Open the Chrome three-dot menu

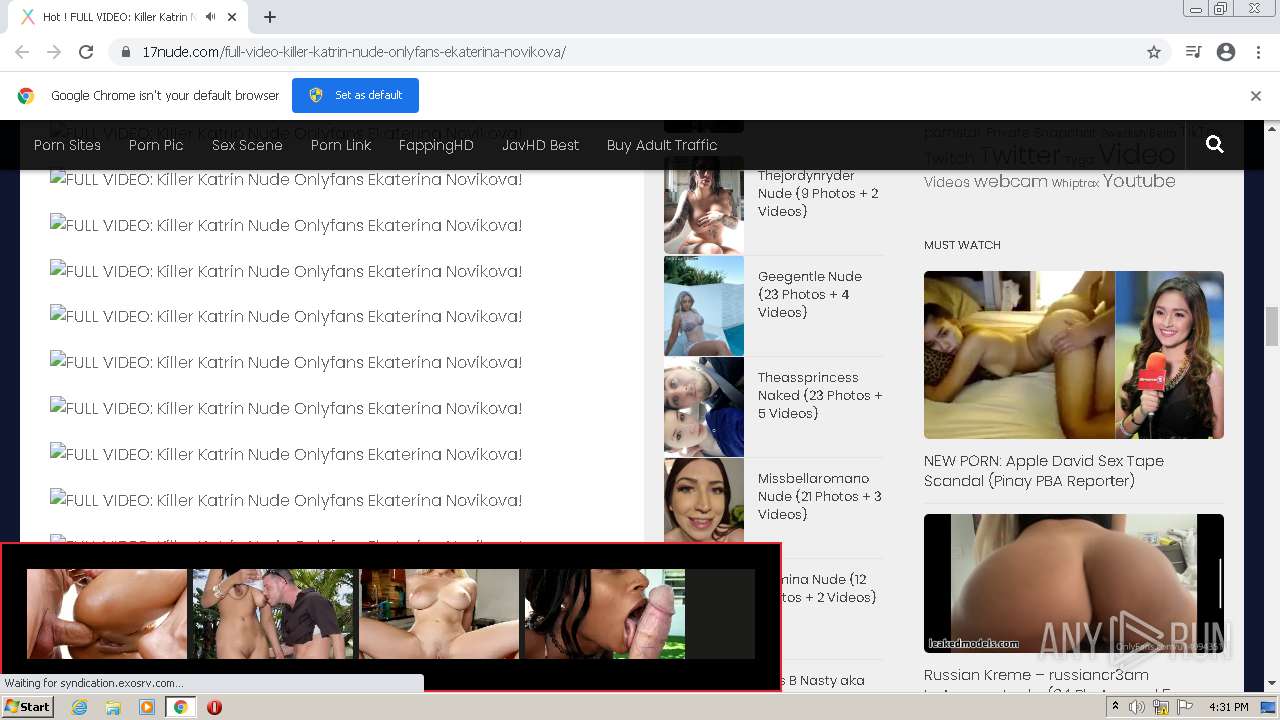point(1257,52)
